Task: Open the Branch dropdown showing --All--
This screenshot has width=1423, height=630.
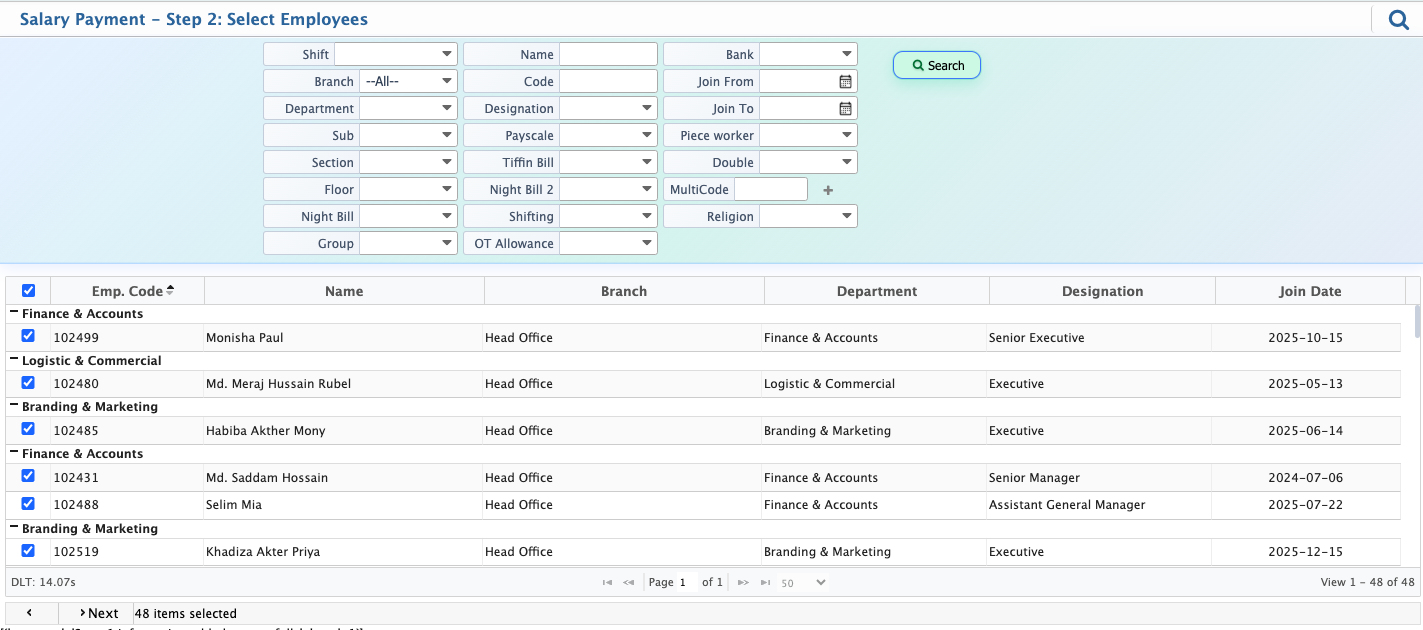Action: [408, 82]
